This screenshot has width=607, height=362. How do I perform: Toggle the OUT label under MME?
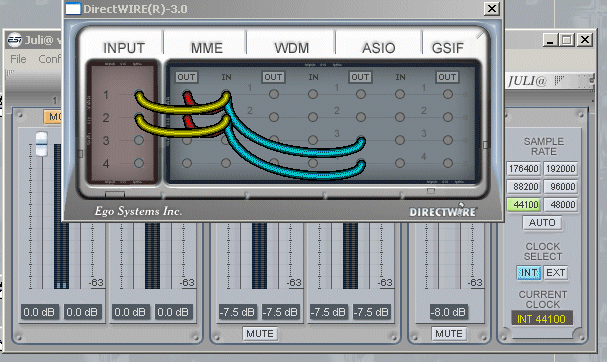click(186, 77)
